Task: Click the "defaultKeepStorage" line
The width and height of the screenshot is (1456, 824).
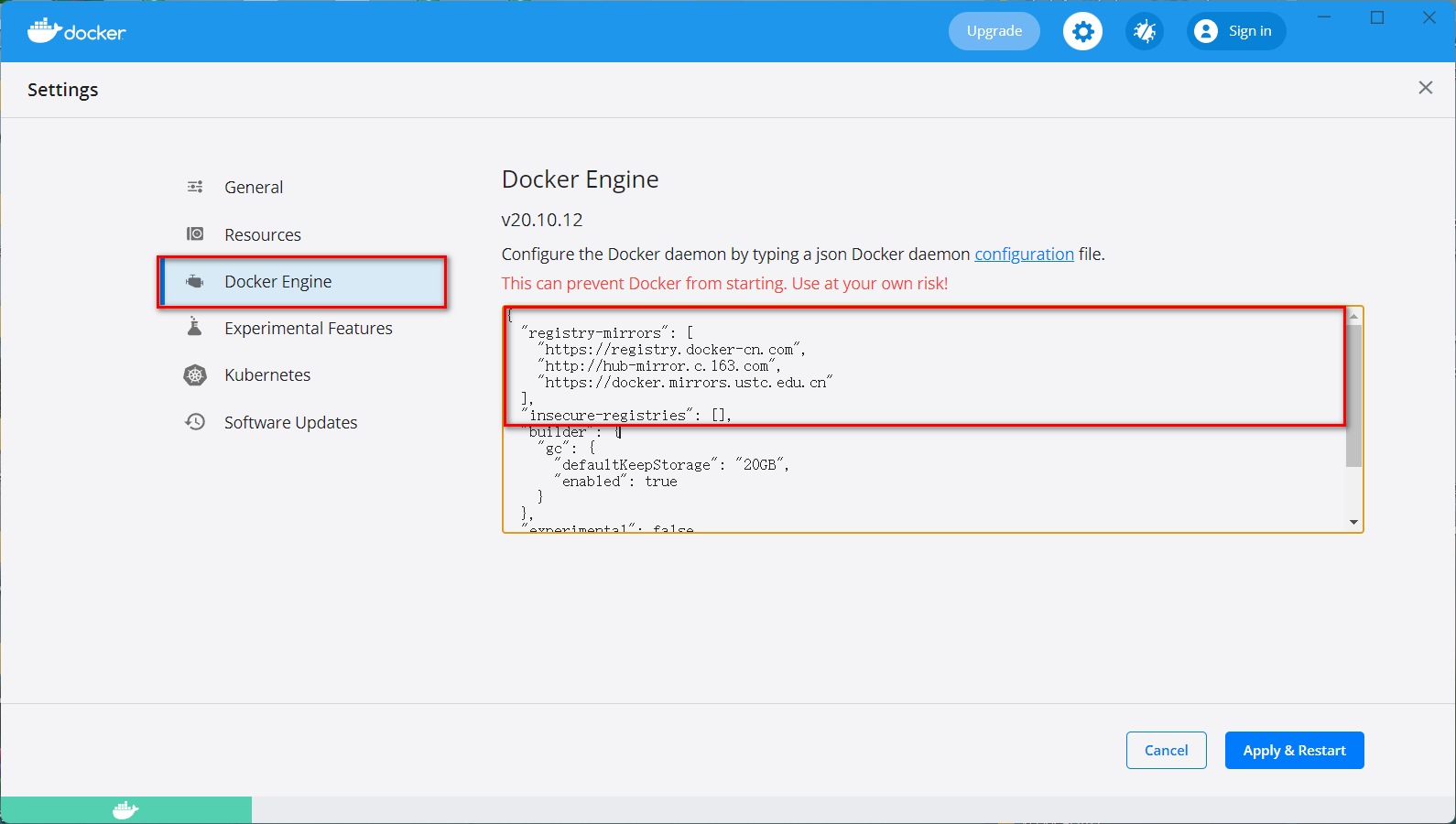Action: pos(671,465)
